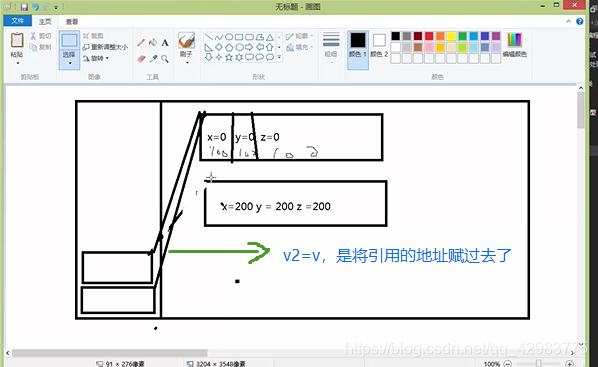Collapse the ribbon with the chevron
This screenshot has width=598, height=367.
click(x=568, y=21)
